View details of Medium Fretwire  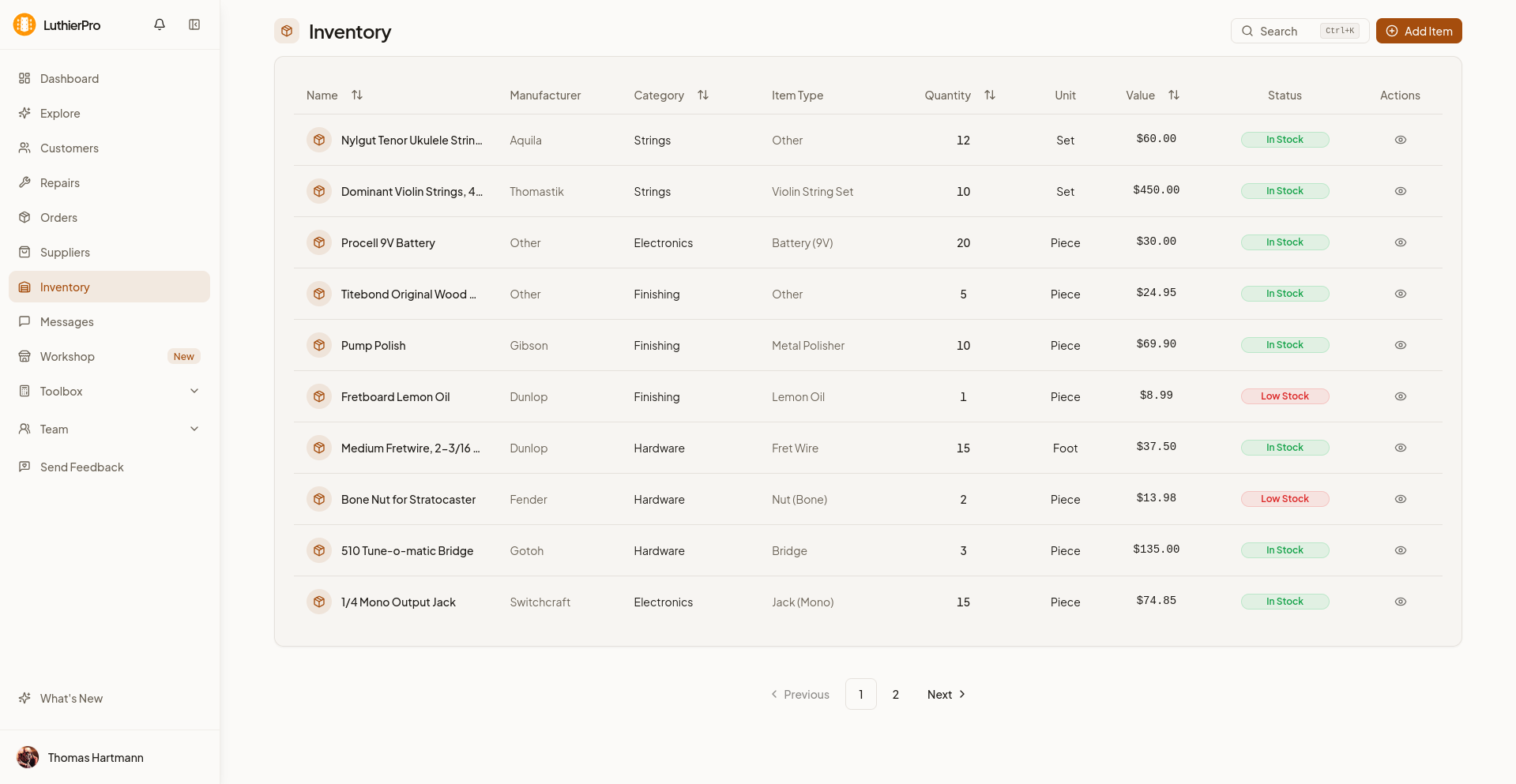[x=1401, y=448]
